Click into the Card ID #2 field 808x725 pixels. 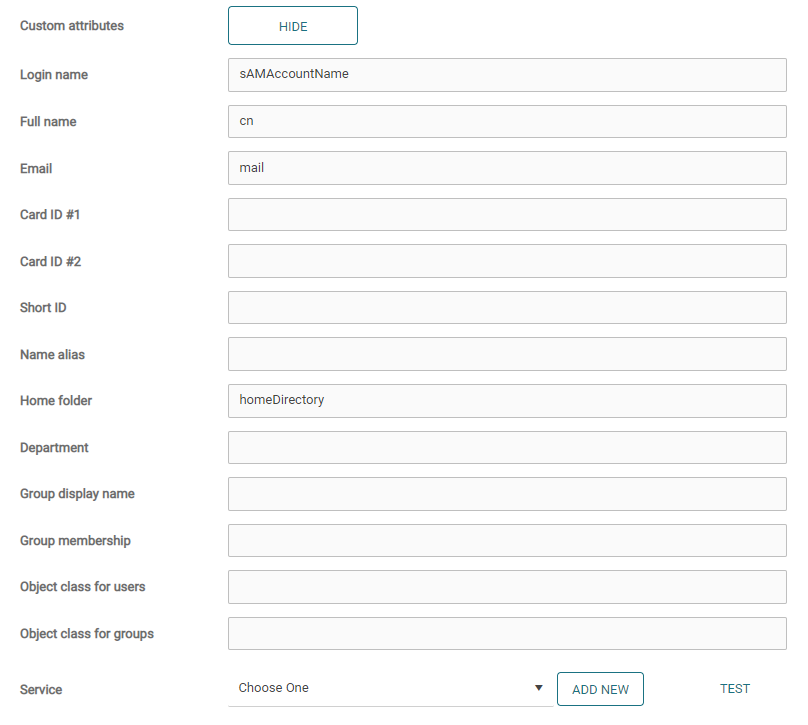tap(507, 261)
